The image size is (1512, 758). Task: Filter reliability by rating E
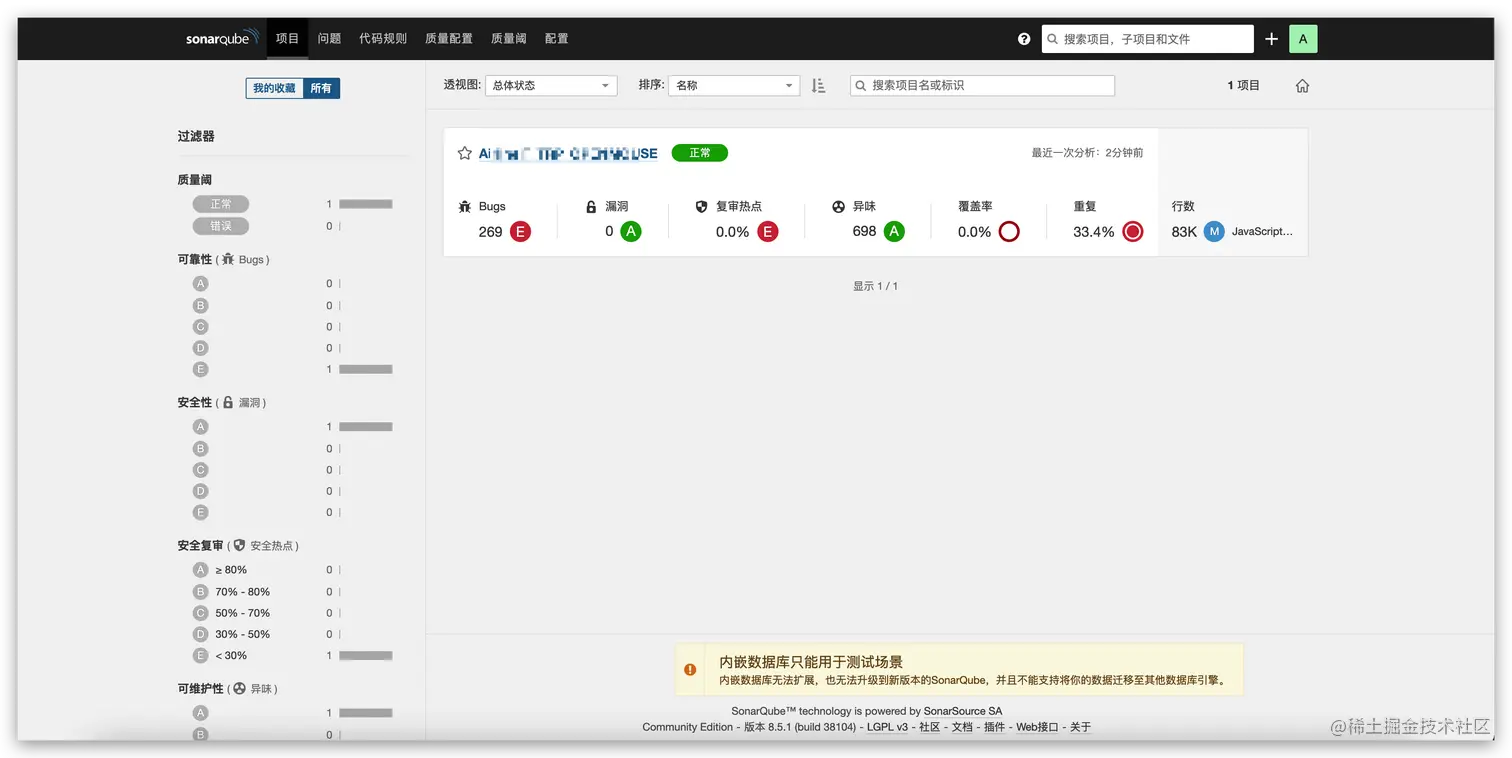(x=200, y=370)
